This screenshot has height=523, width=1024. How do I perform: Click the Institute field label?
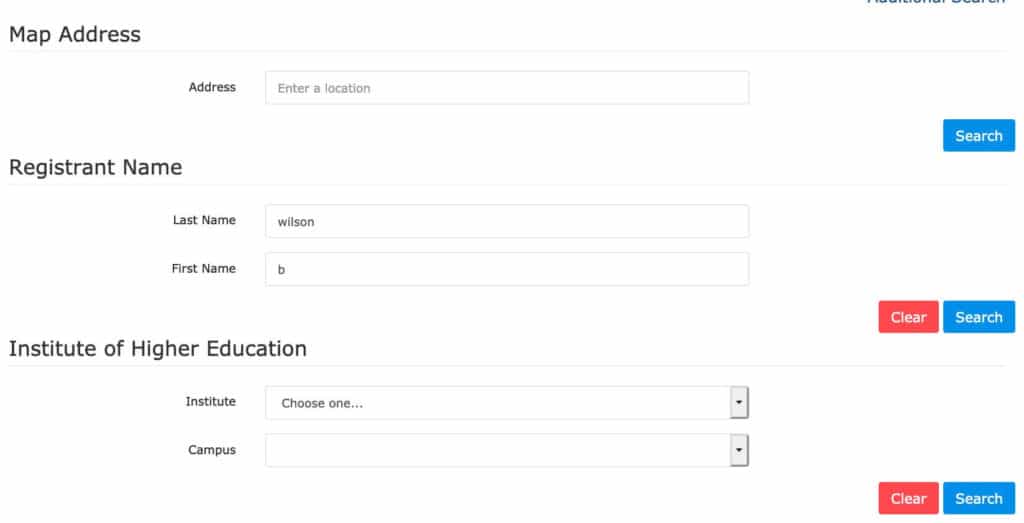click(210, 402)
